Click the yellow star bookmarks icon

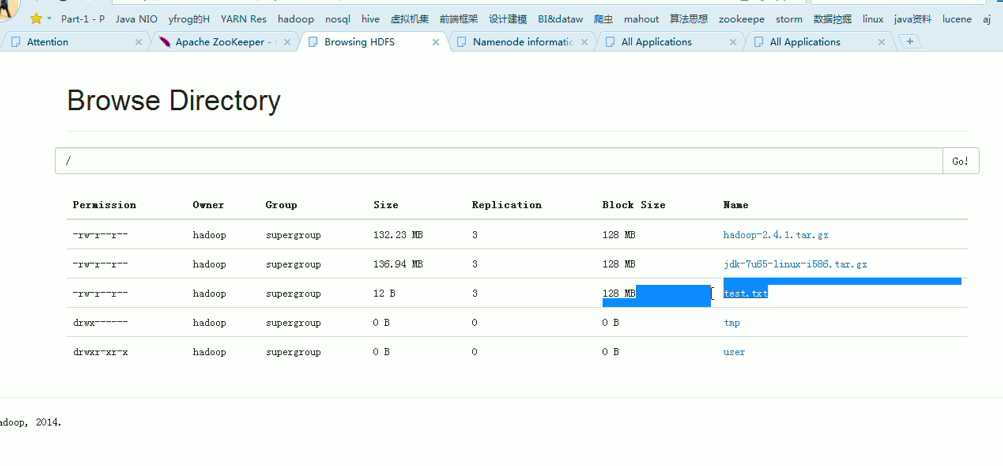[36, 19]
